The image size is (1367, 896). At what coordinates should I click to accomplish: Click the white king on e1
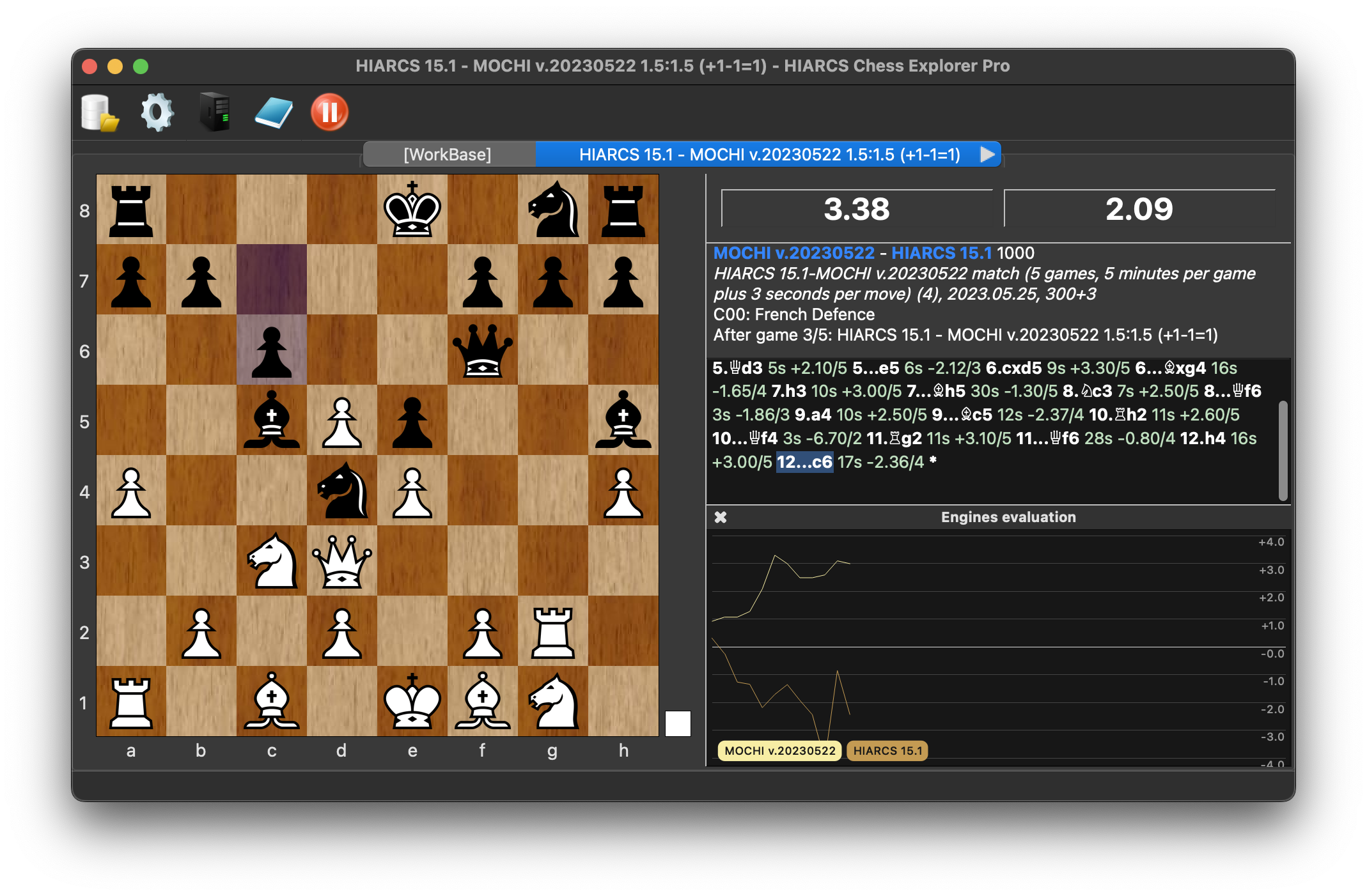[x=412, y=702]
